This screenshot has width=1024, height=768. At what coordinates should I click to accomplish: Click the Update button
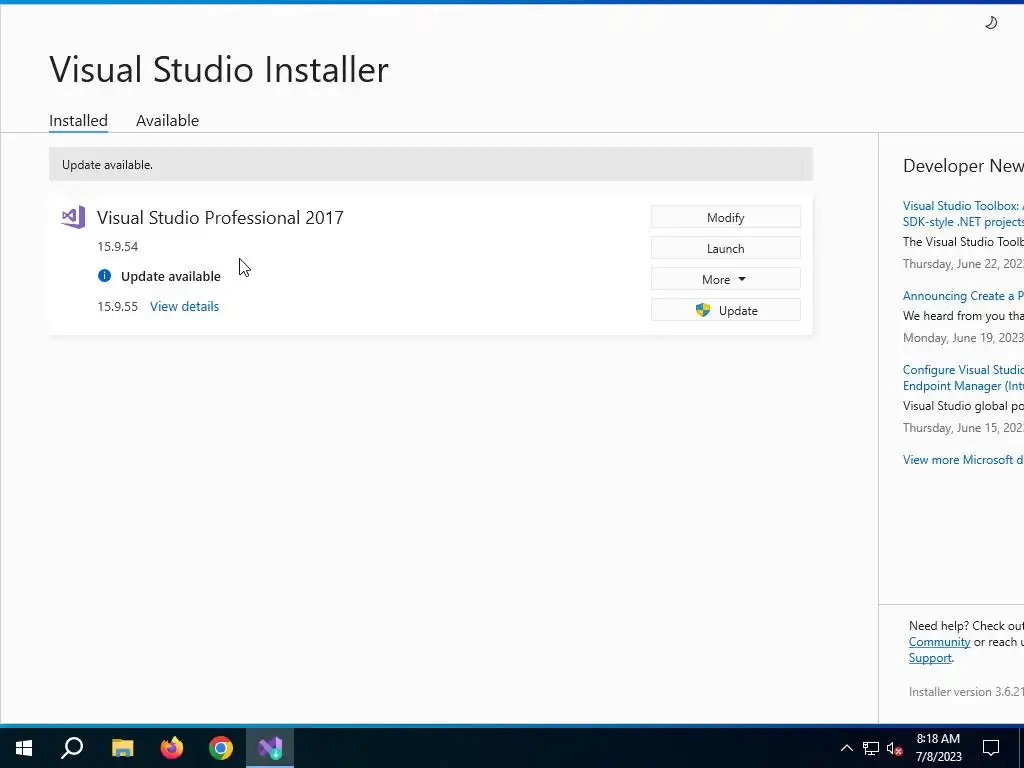726,310
